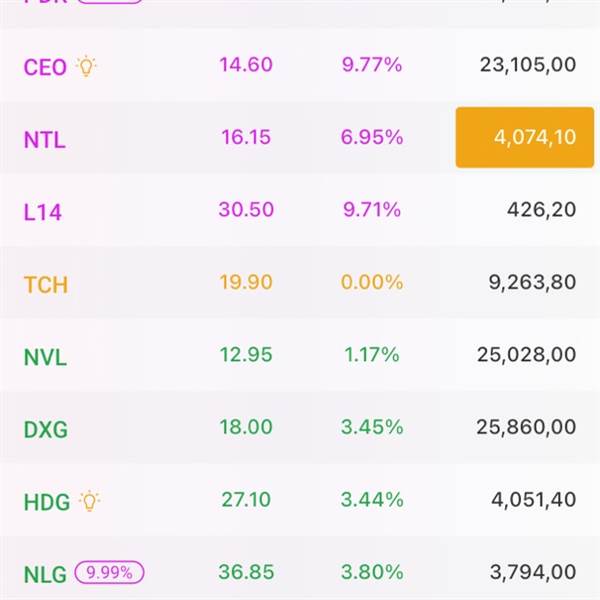Click CEO price 14.60
This screenshot has width=600, height=600.
click(x=246, y=64)
